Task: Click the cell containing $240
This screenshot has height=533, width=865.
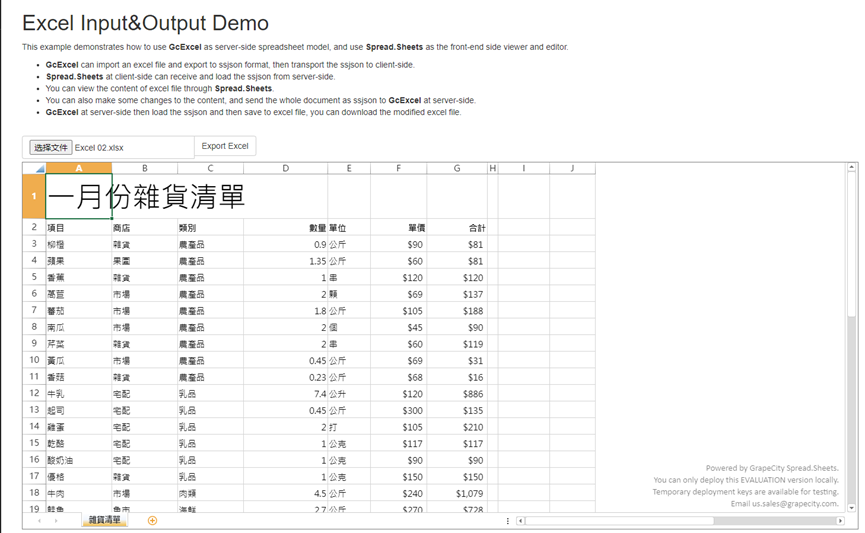Action: coord(398,493)
